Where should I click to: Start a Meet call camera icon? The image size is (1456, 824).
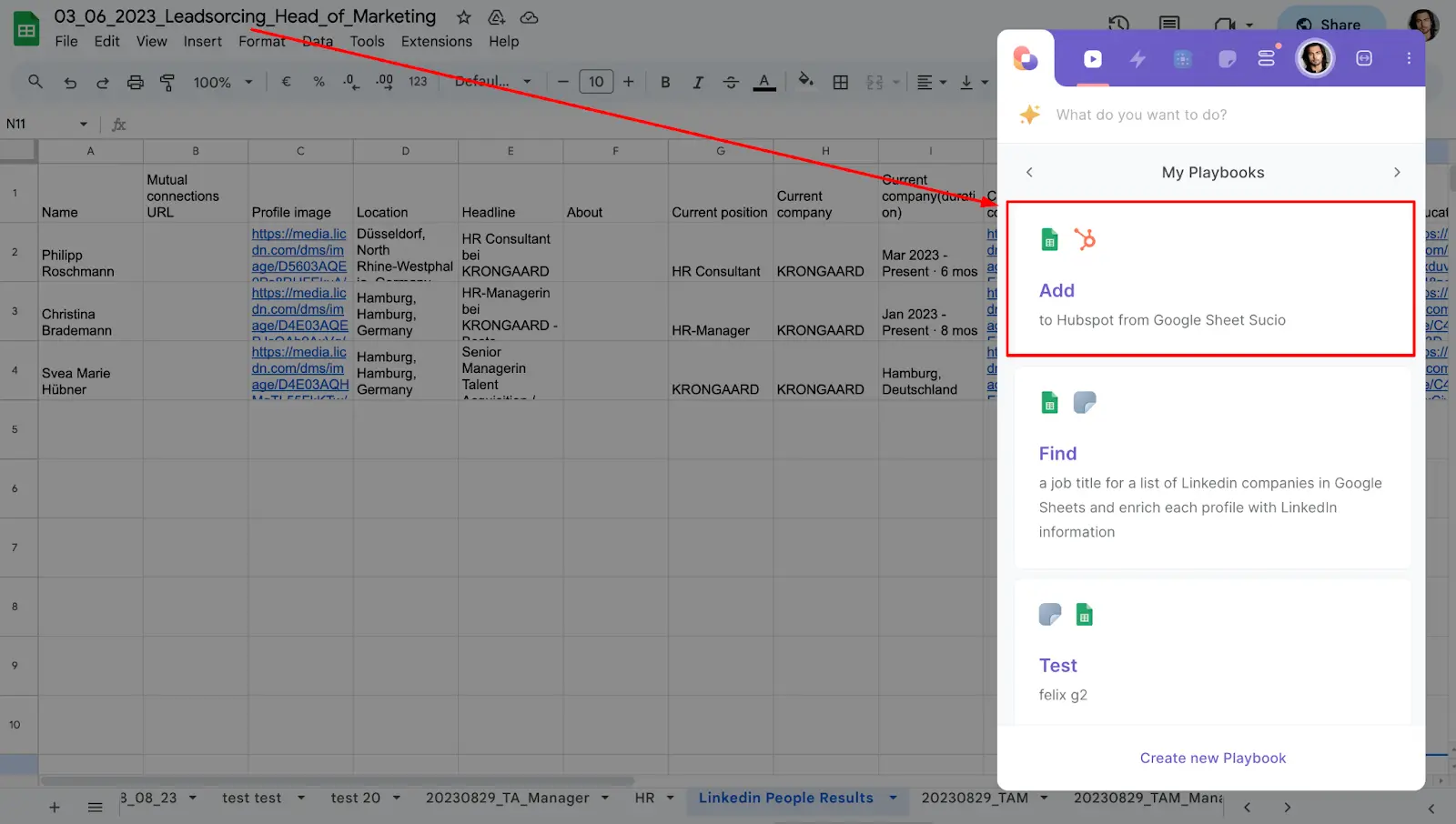(x=1224, y=25)
